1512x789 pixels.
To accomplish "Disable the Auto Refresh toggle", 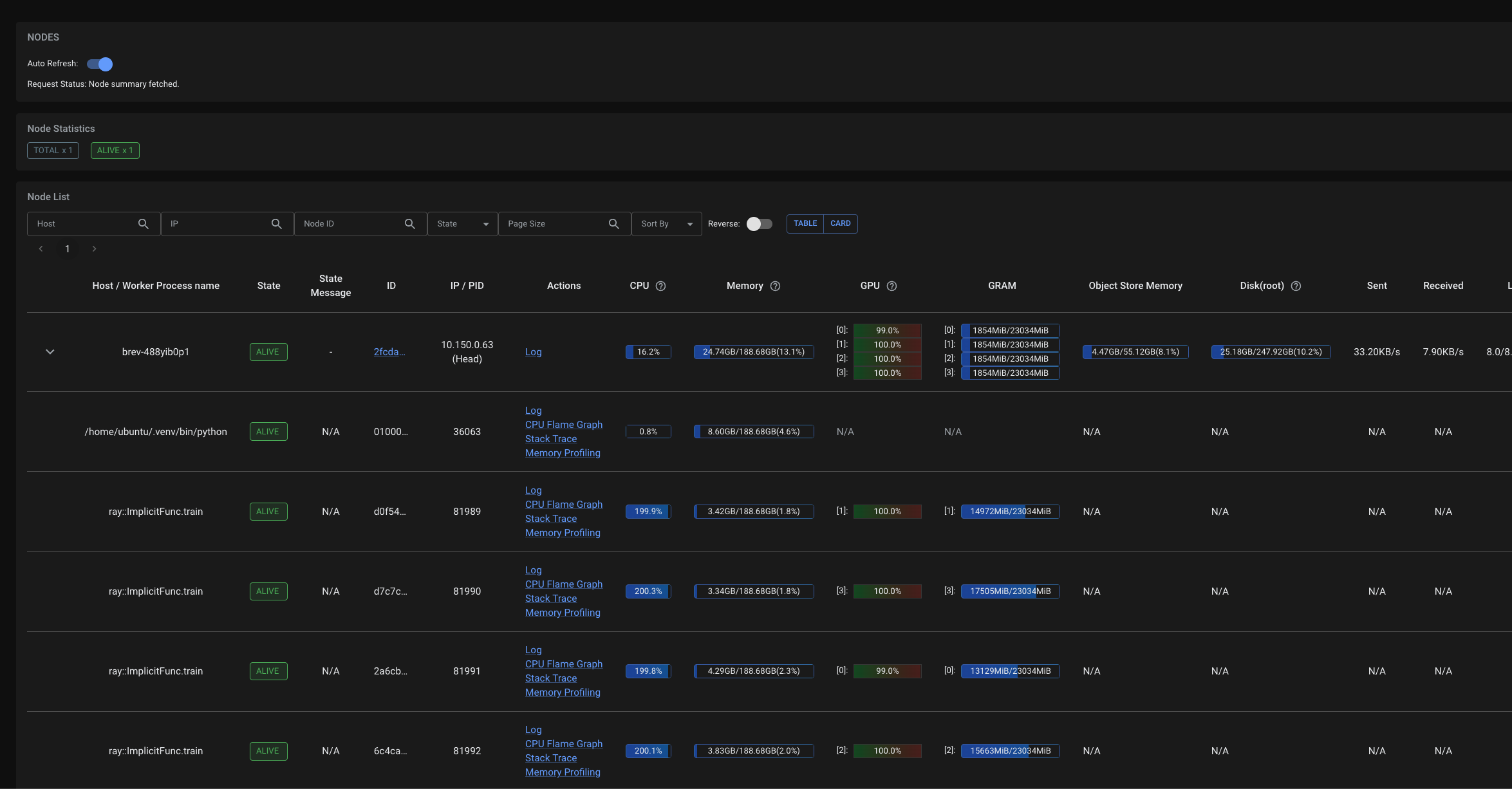I will pyautogui.click(x=99, y=64).
